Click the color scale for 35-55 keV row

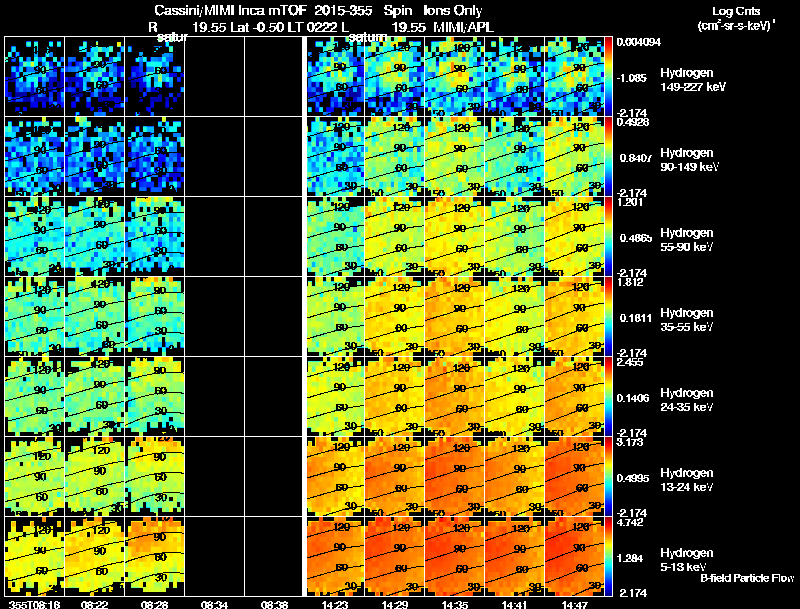608,317
